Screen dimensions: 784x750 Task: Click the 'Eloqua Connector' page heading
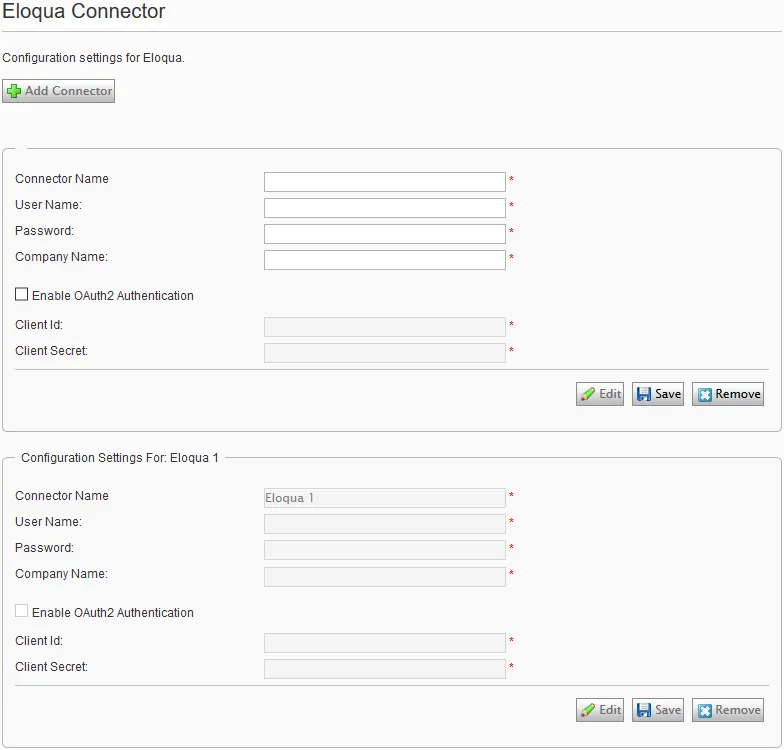tap(84, 11)
